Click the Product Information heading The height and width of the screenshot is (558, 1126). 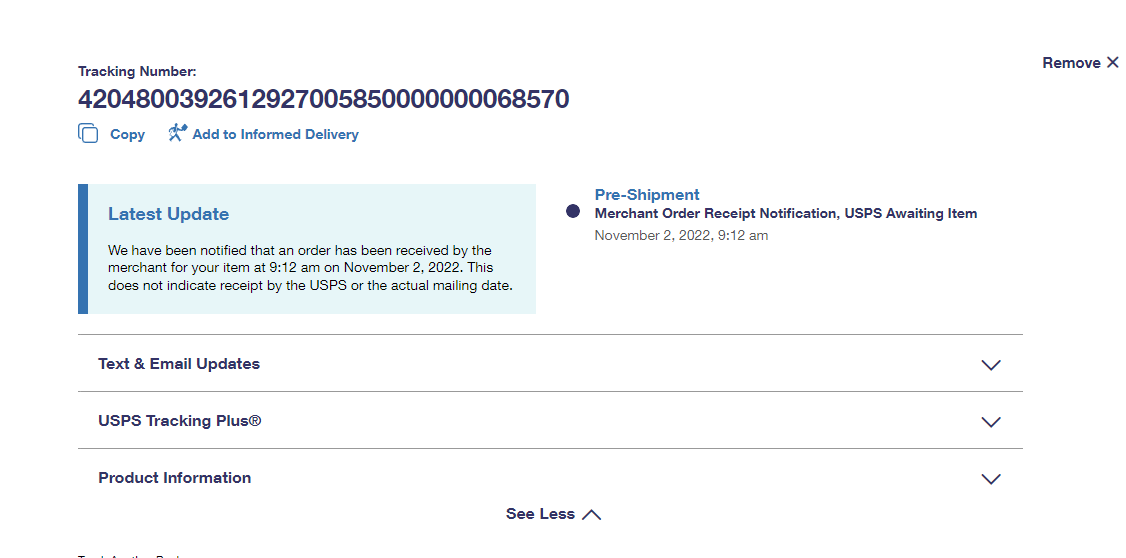175,478
